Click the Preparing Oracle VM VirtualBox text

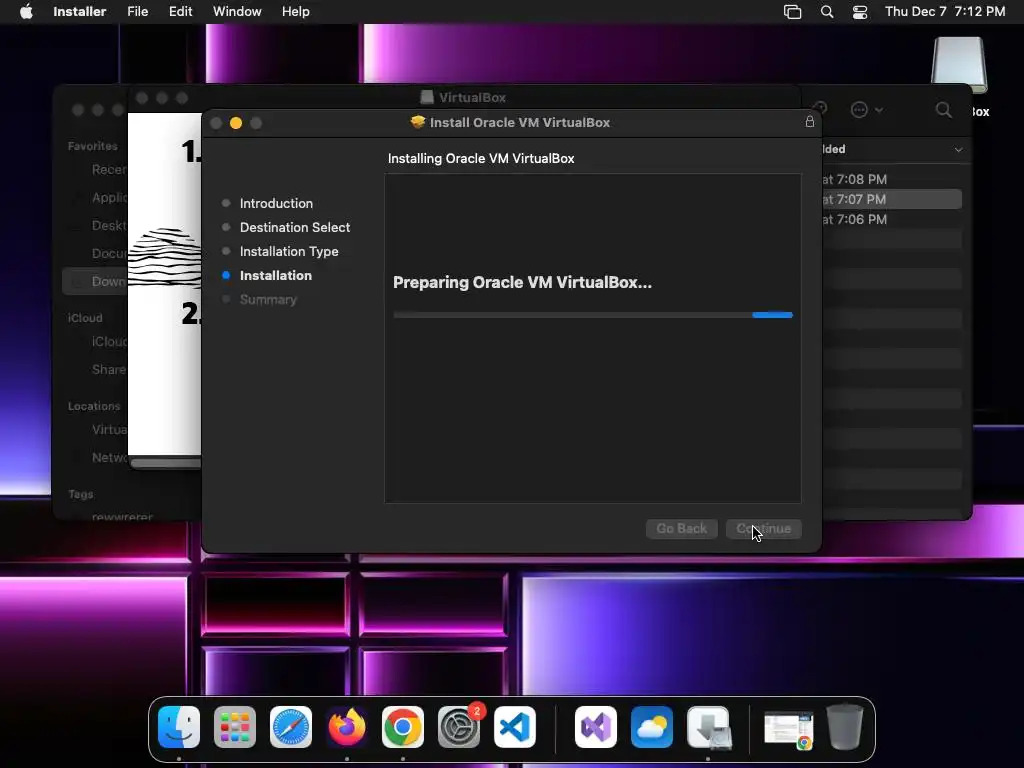522,283
